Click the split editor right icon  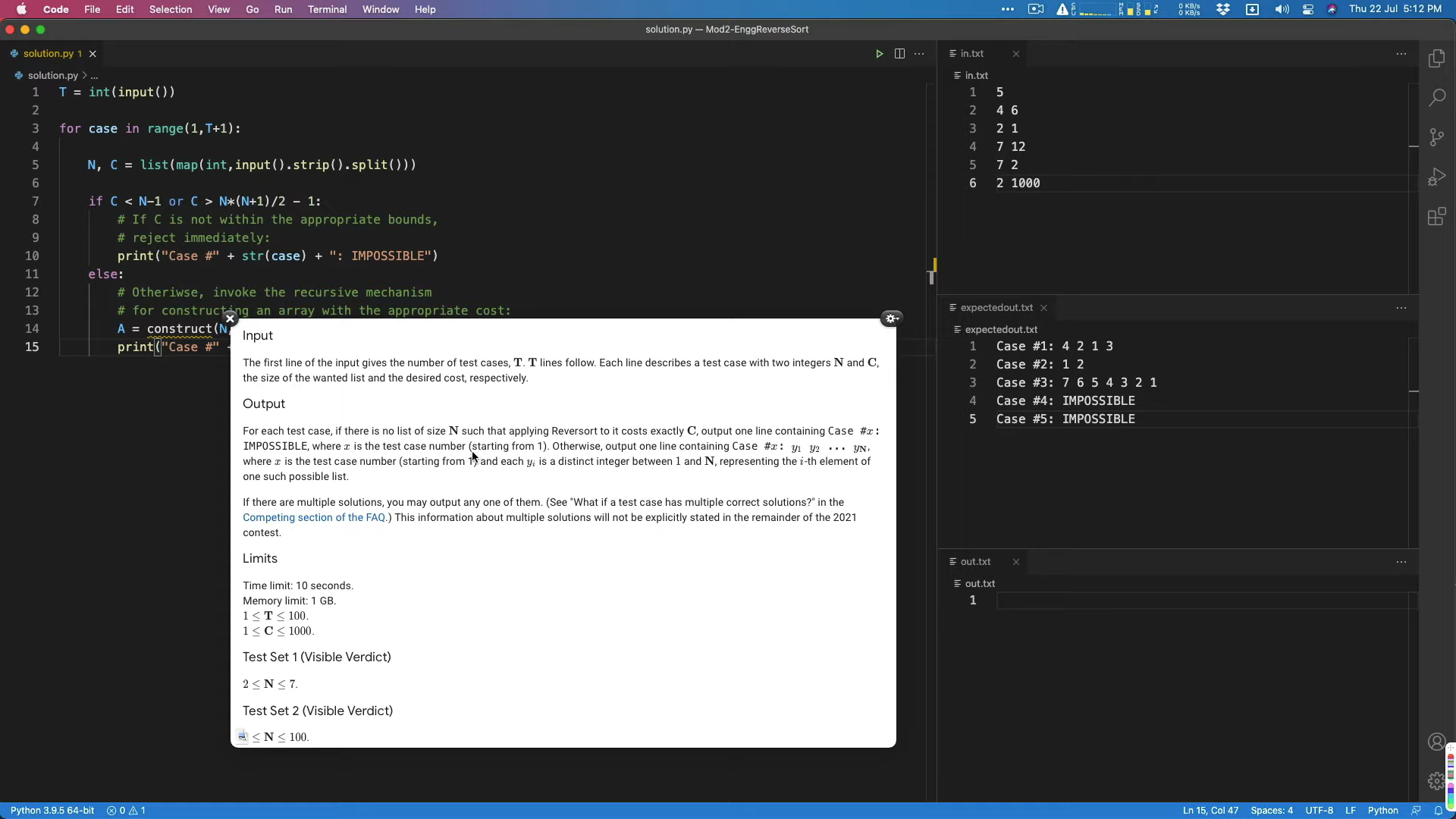[899, 54]
